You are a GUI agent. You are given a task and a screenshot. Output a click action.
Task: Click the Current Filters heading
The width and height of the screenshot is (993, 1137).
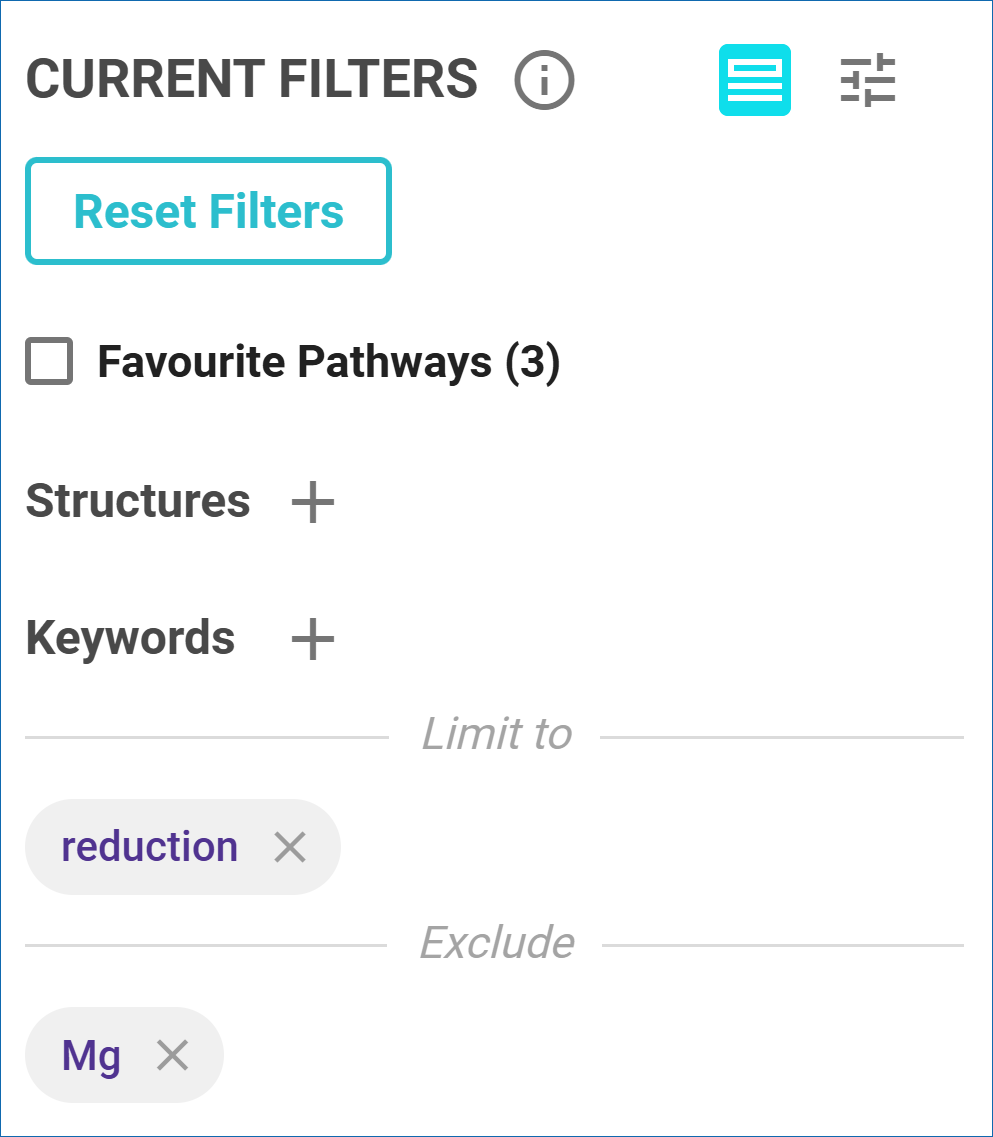pos(252,79)
